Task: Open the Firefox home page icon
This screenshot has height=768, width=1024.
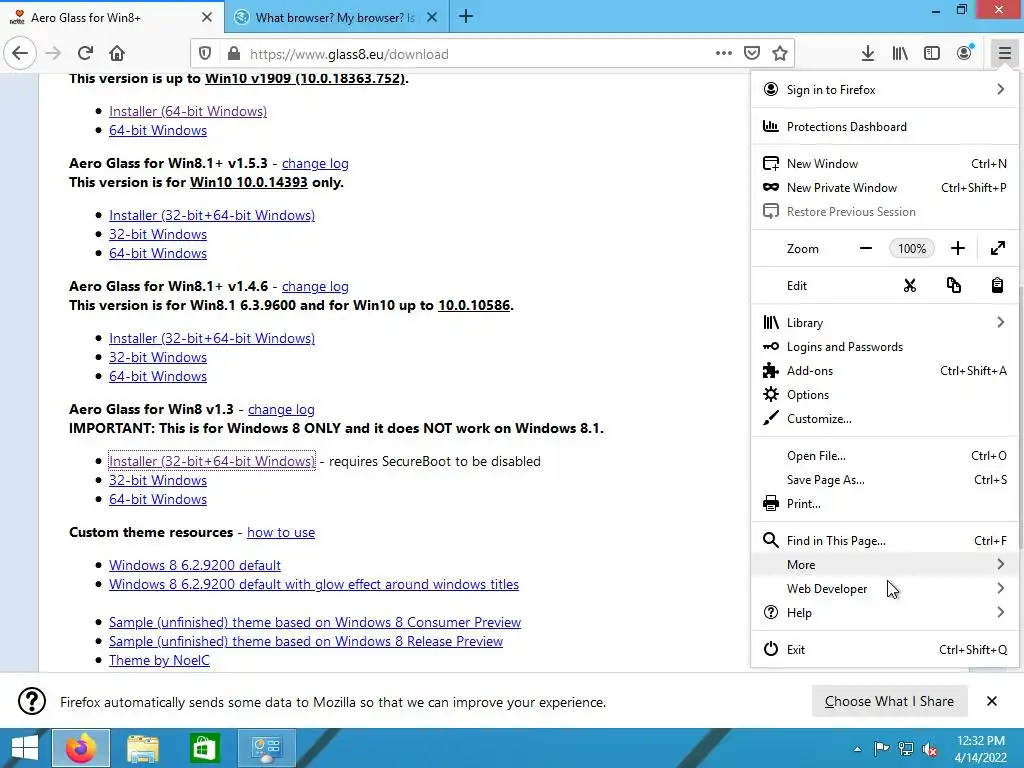Action: pos(117,53)
